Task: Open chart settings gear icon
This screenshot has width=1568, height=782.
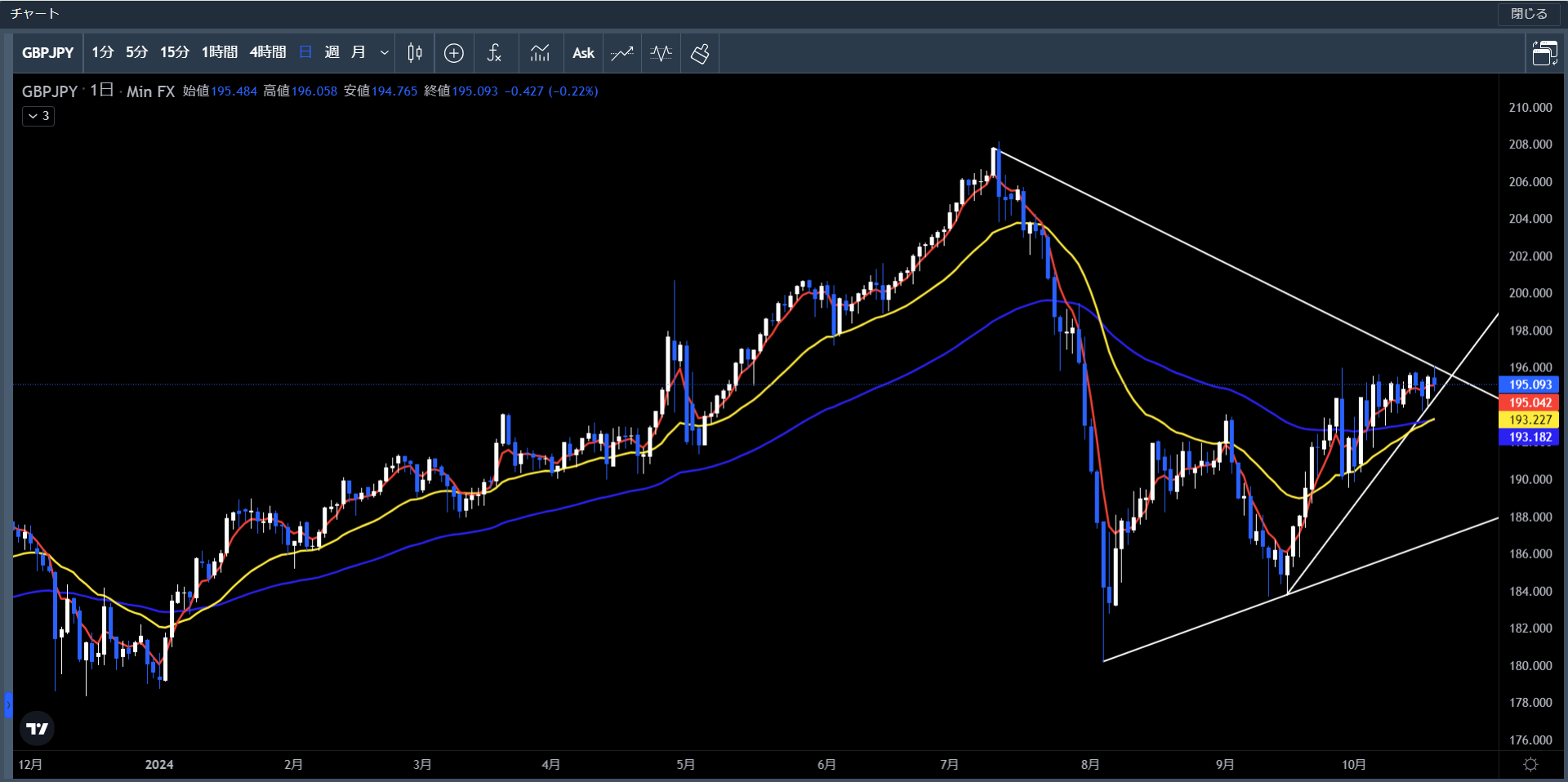Action: pyautogui.click(x=1531, y=765)
